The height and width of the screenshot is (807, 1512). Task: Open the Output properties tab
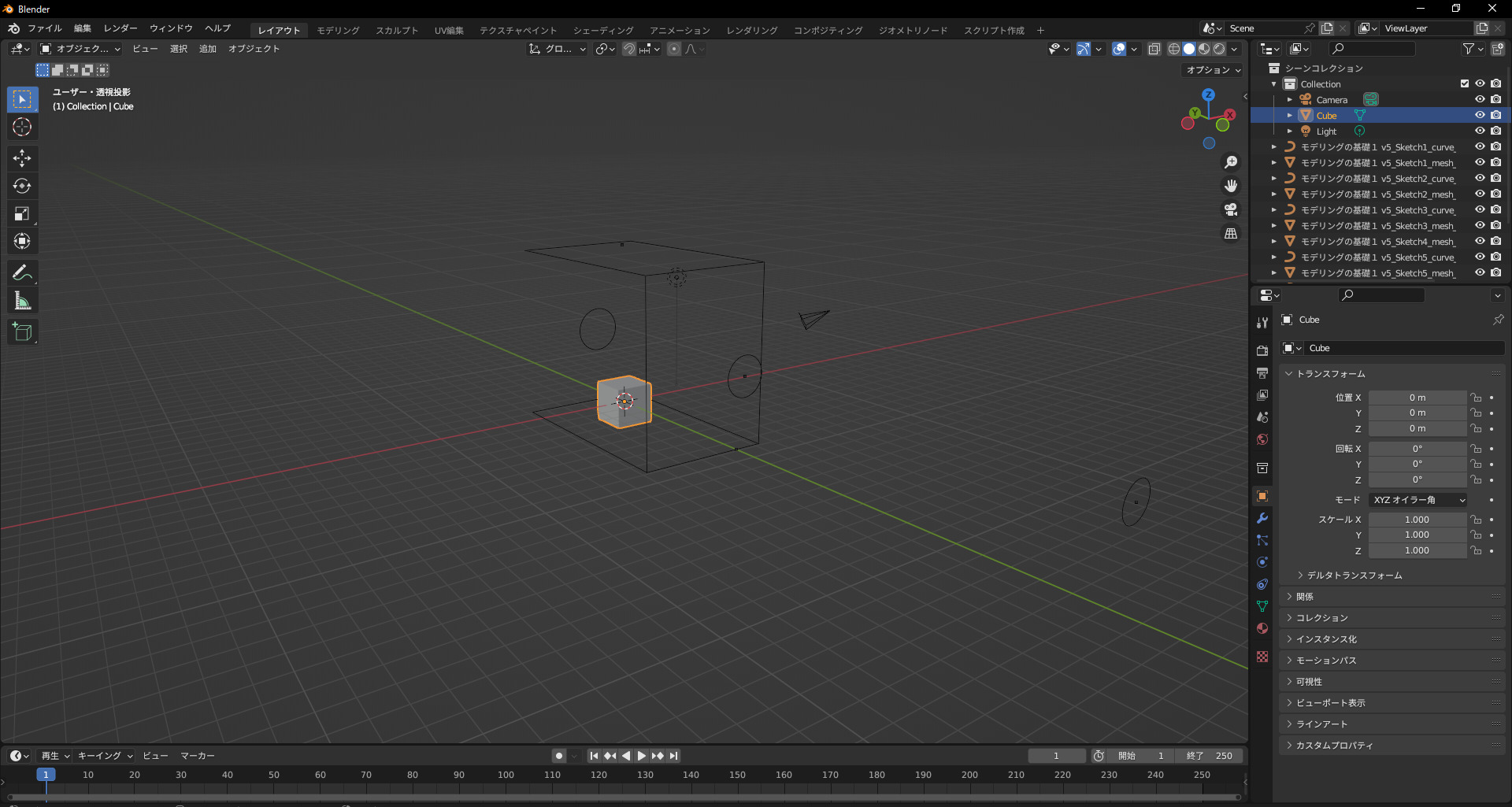coord(1262,372)
